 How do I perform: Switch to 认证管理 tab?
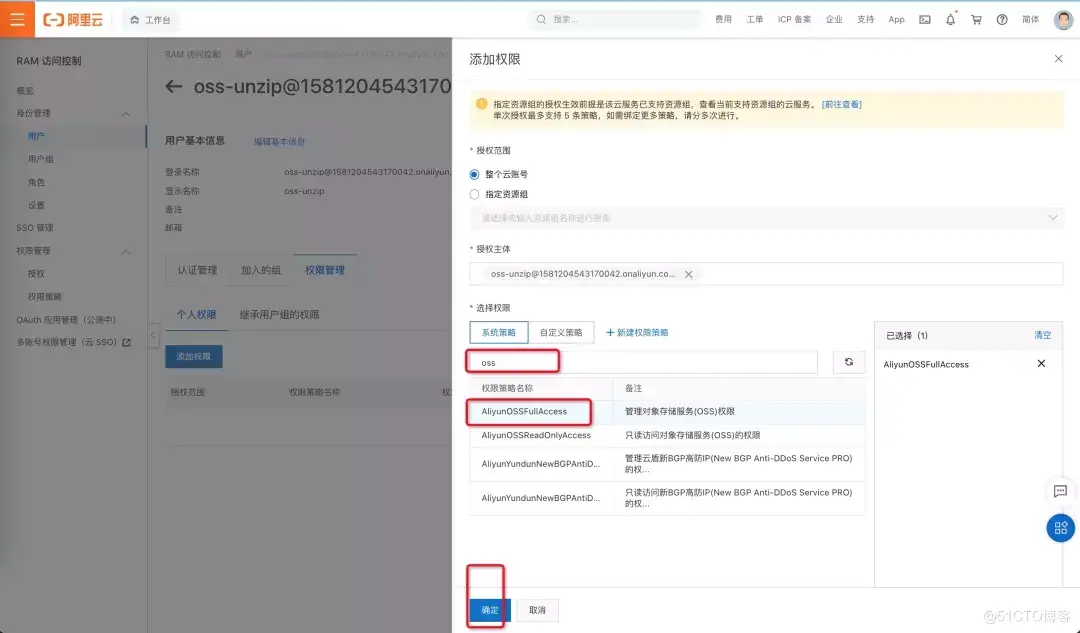click(x=197, y=270)
